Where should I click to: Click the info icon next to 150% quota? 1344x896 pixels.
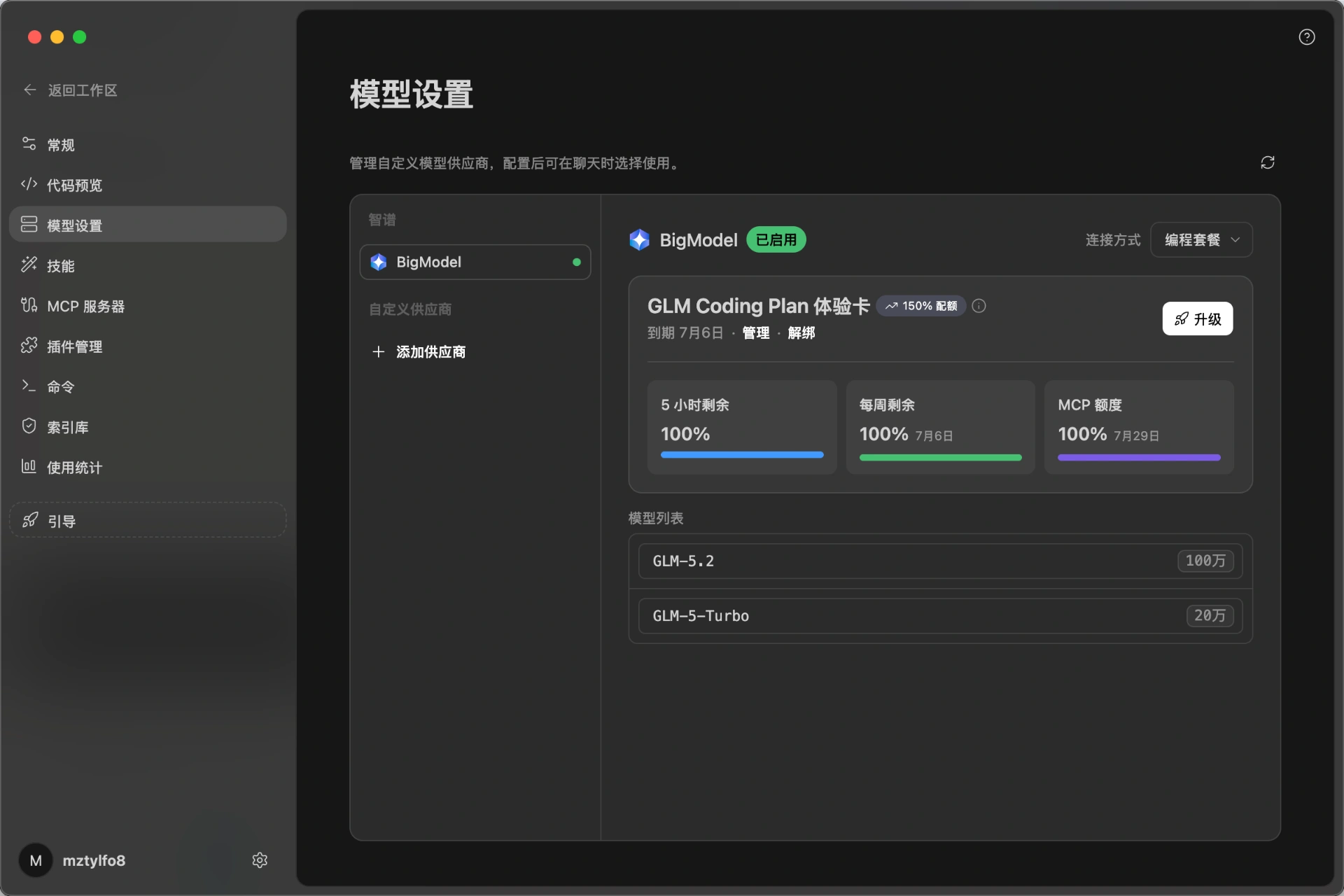coord(979,306)
